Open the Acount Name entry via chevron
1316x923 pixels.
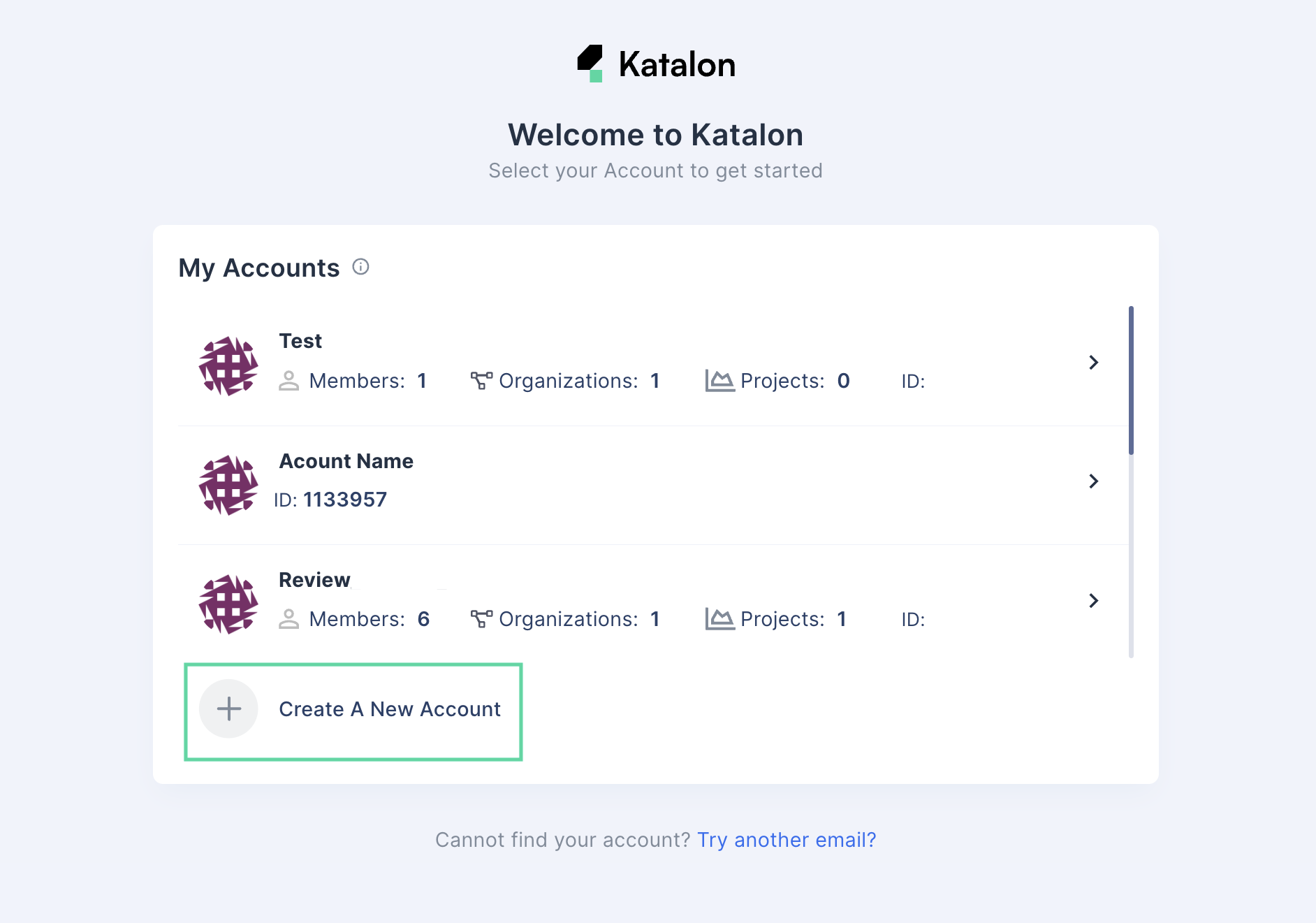(x=1095, y=481)
